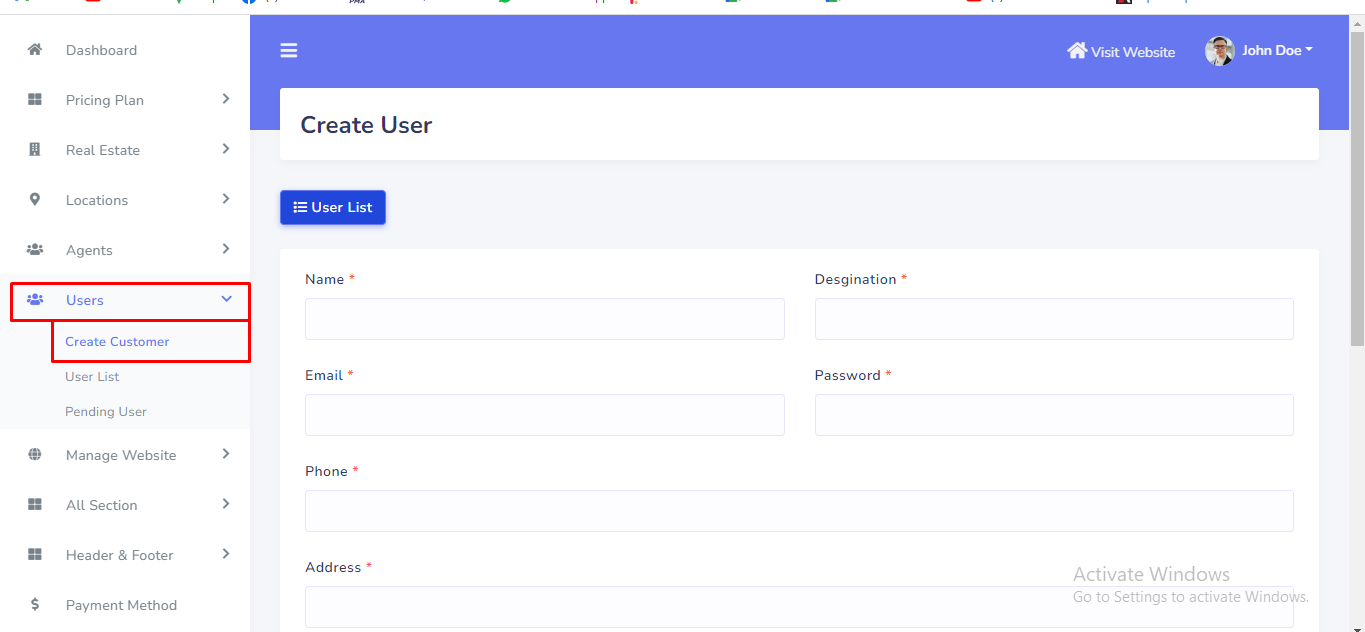Open Pending User in sidebar

pyautogui.click(x=106, y=412)
